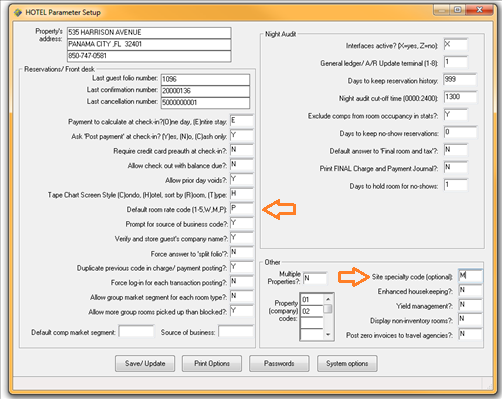This screenshot has width=502, height=399.
Task: Click General ledger/ A/R Update terminal field
Action: [456, 63]
